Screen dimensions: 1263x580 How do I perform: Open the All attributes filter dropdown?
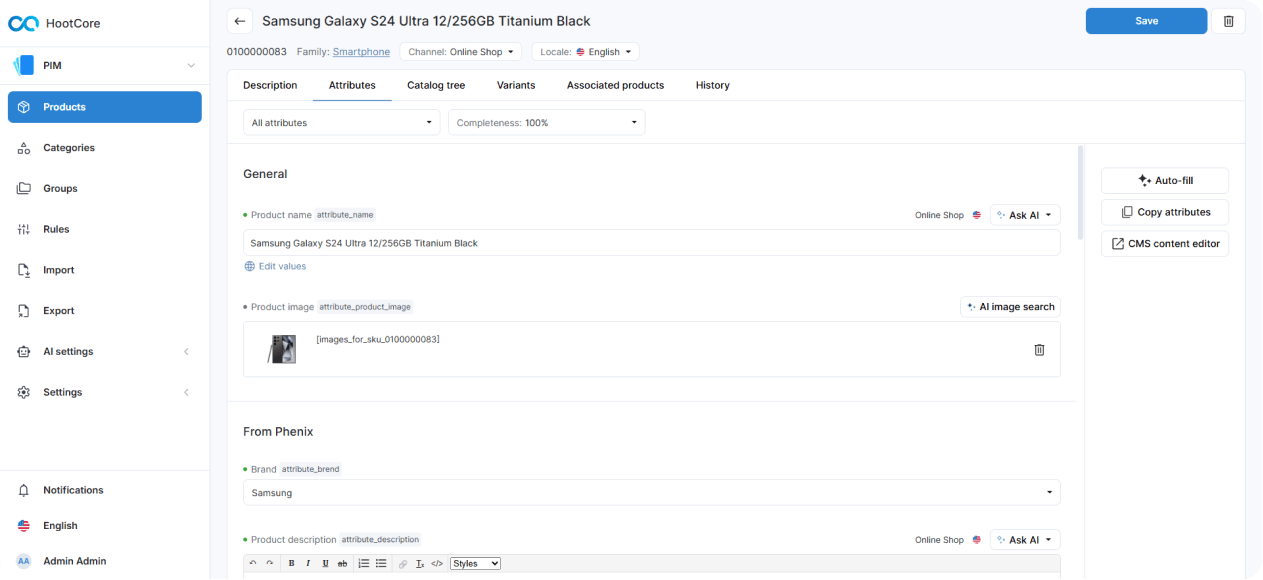(341, 123)
